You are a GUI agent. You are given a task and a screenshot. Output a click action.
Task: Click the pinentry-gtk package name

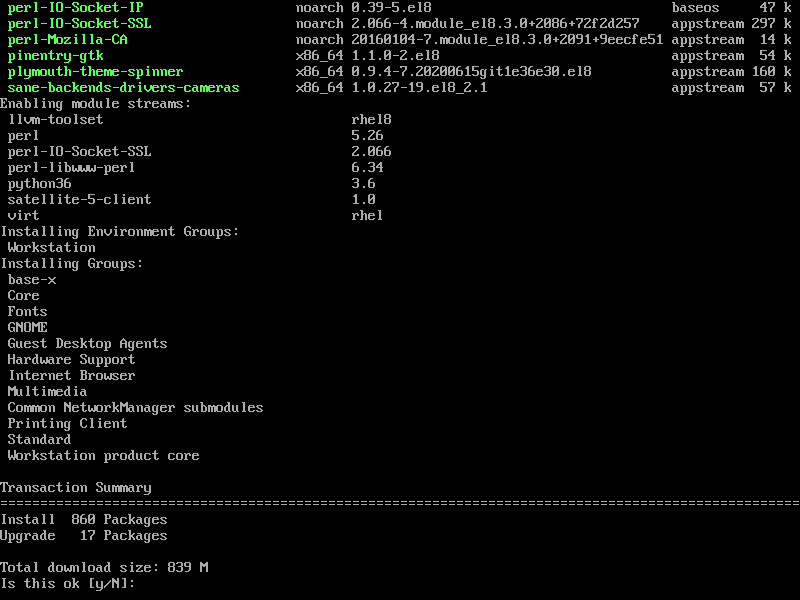pyautogui.click(x=56, y=56)
